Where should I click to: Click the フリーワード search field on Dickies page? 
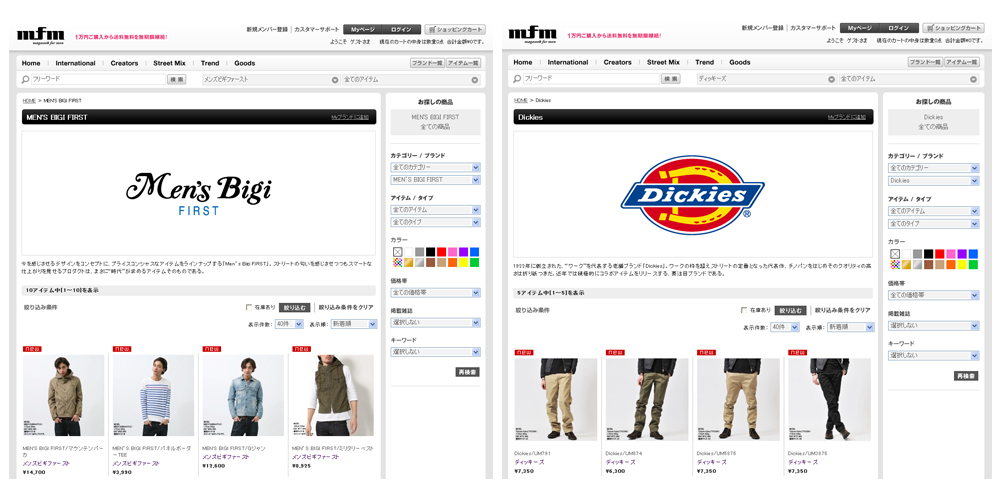click(591, 79)
